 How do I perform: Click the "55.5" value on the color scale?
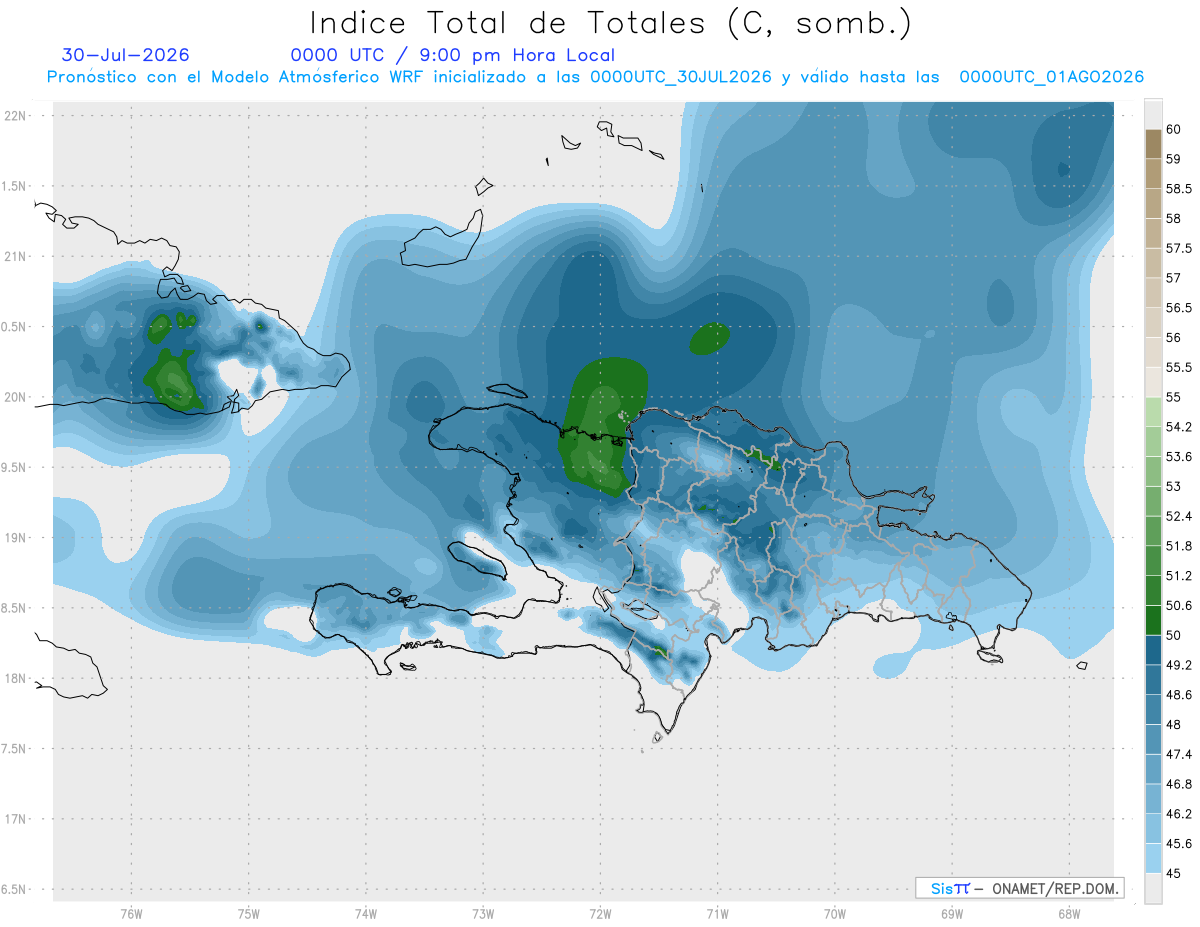[1179, 368]
